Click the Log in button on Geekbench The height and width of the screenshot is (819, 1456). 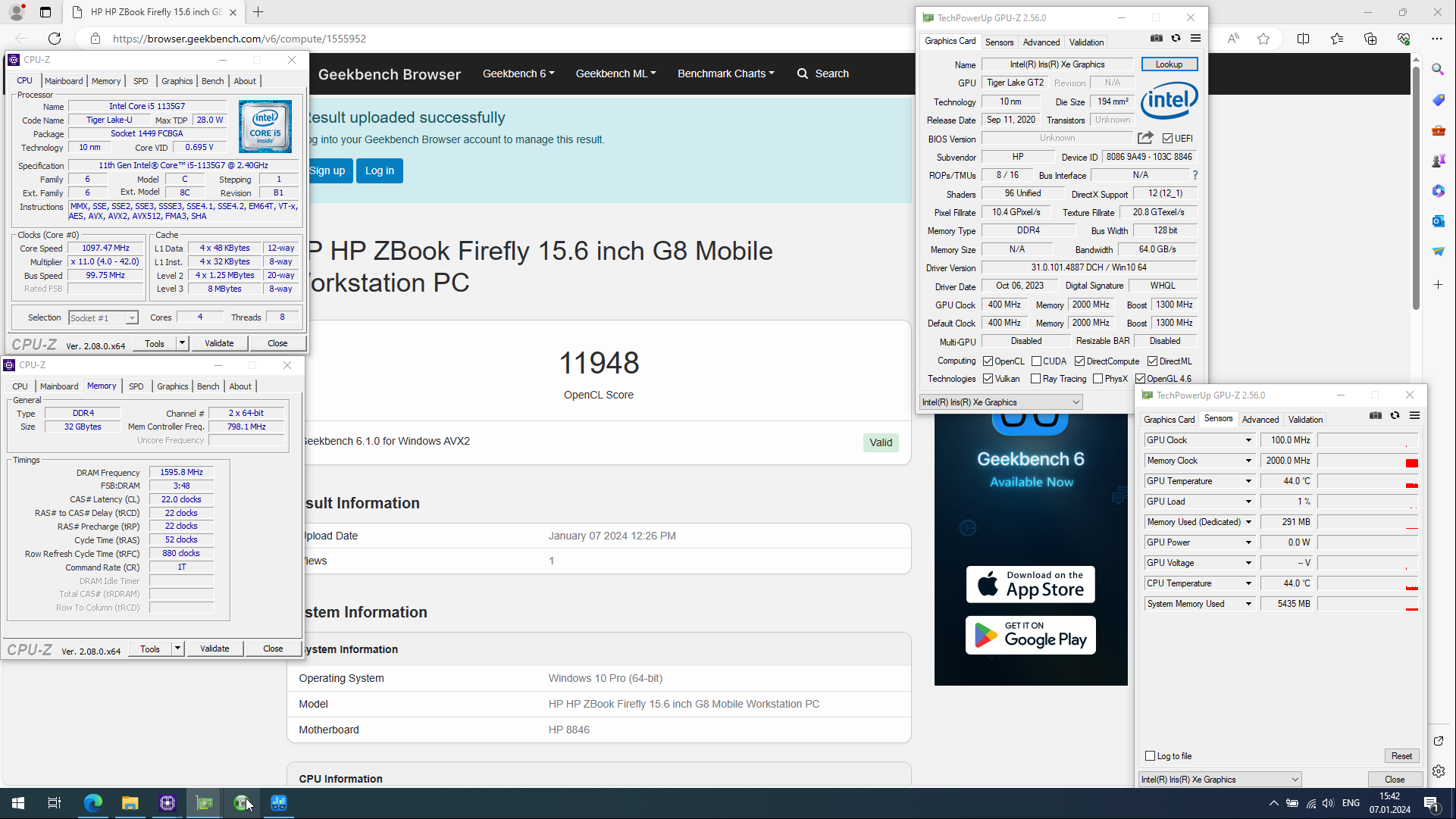pyautogui.click(x=380, y=170)
